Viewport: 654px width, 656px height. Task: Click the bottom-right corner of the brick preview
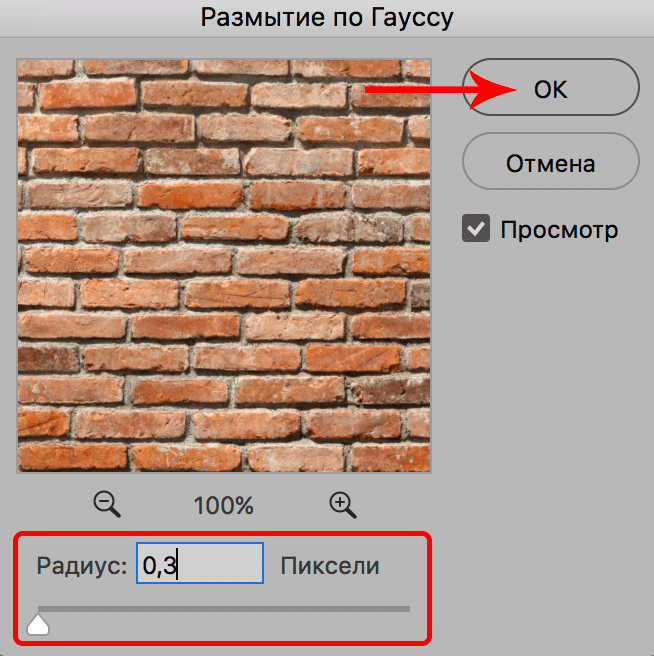[x=427, y=468]
